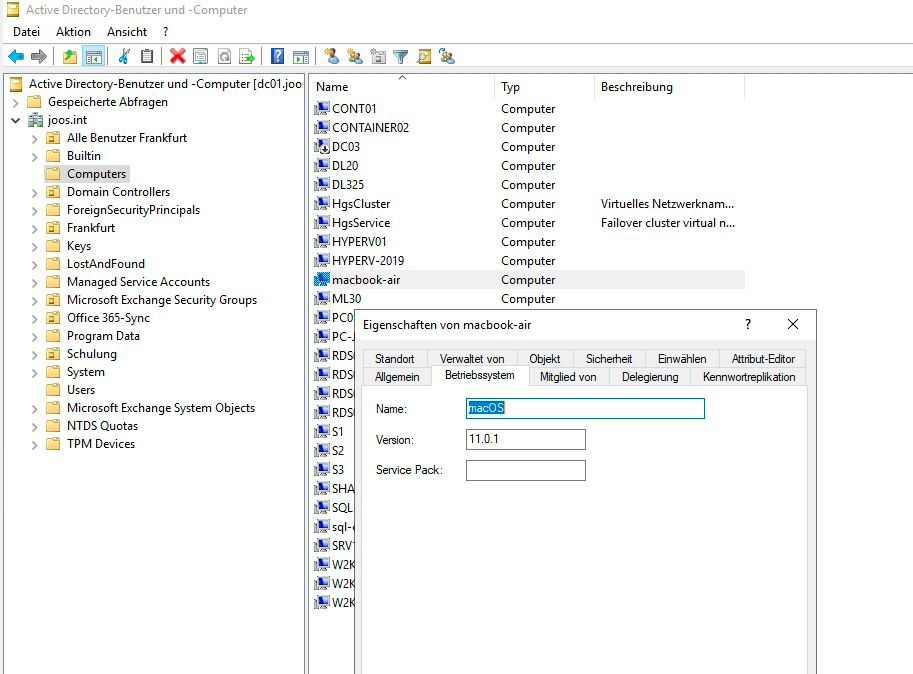Select HYPERV-2019 in computer list
Viewport: 913px width, 674px height.
pyautogui.click(x=368, y=261)
